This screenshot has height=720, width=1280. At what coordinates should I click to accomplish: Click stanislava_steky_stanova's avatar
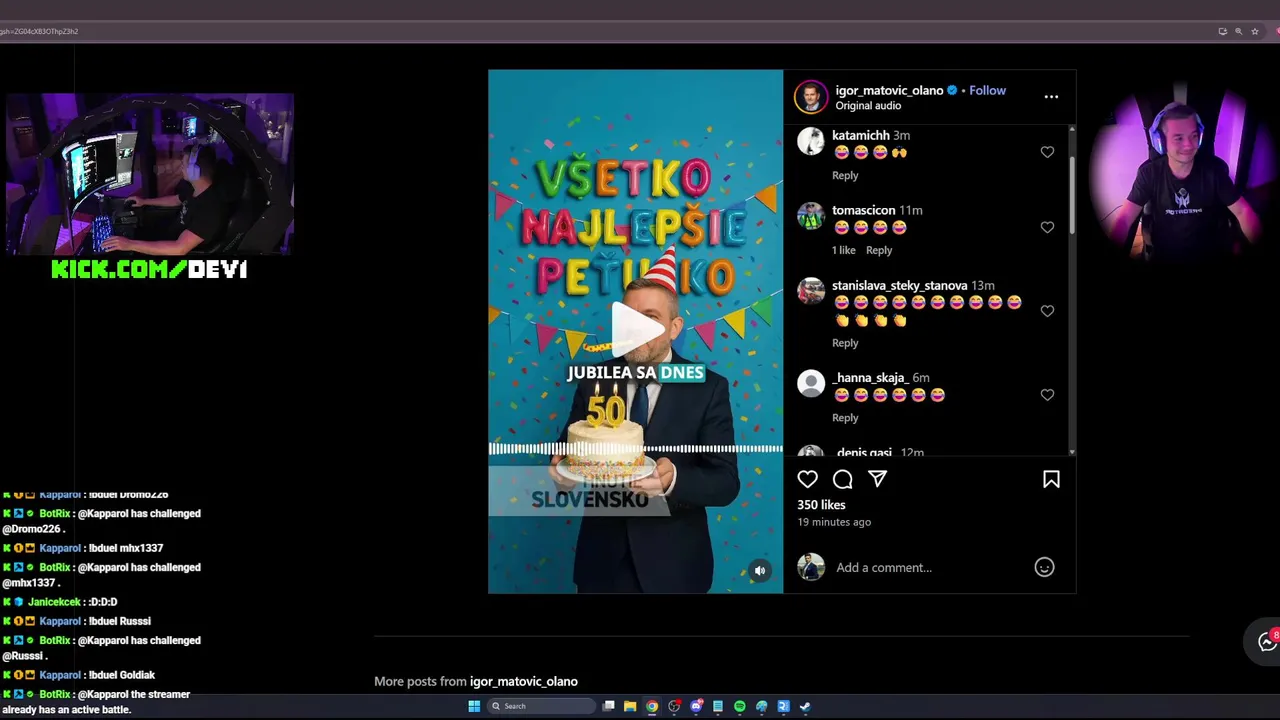[x=811, y=291]
